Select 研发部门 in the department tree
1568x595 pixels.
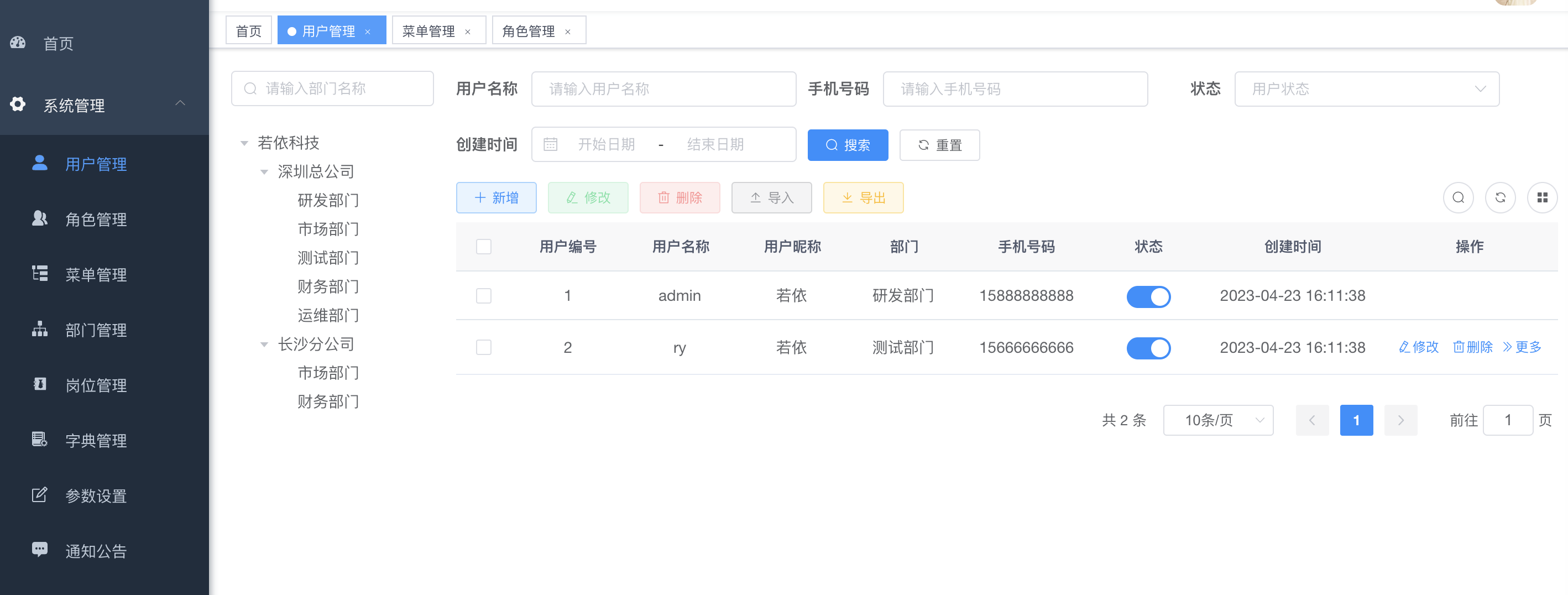(328, 200)
